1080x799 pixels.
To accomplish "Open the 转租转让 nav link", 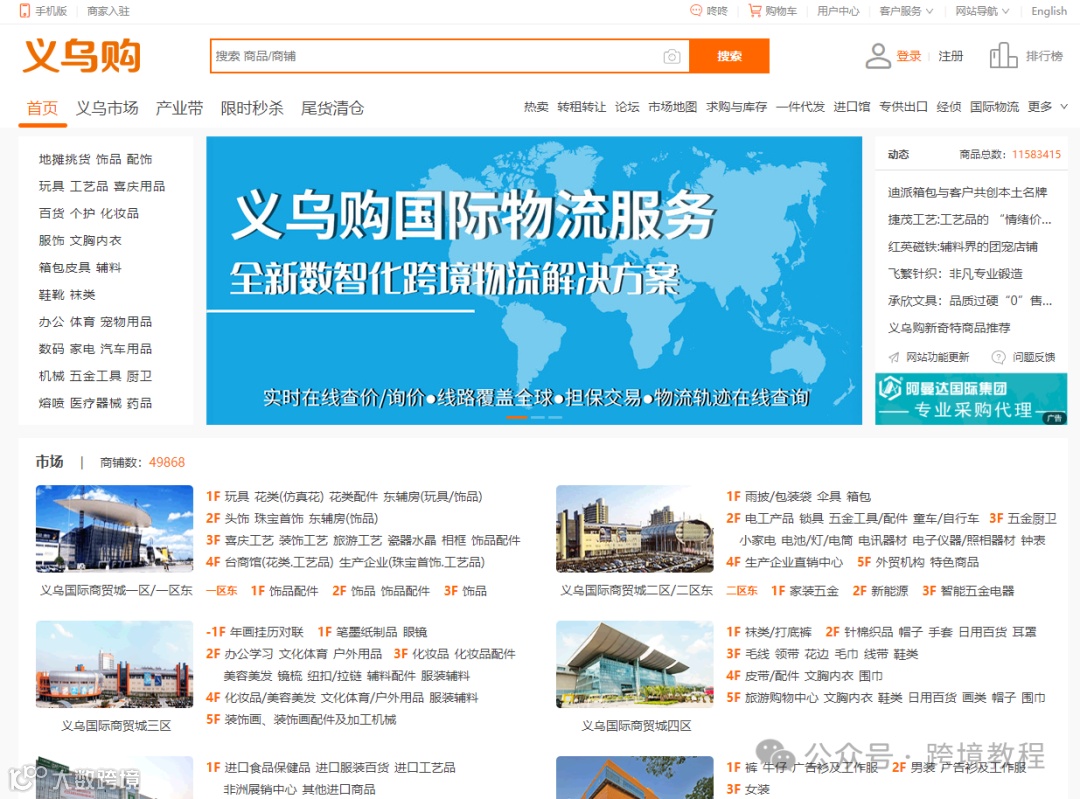I will point(582,107).
